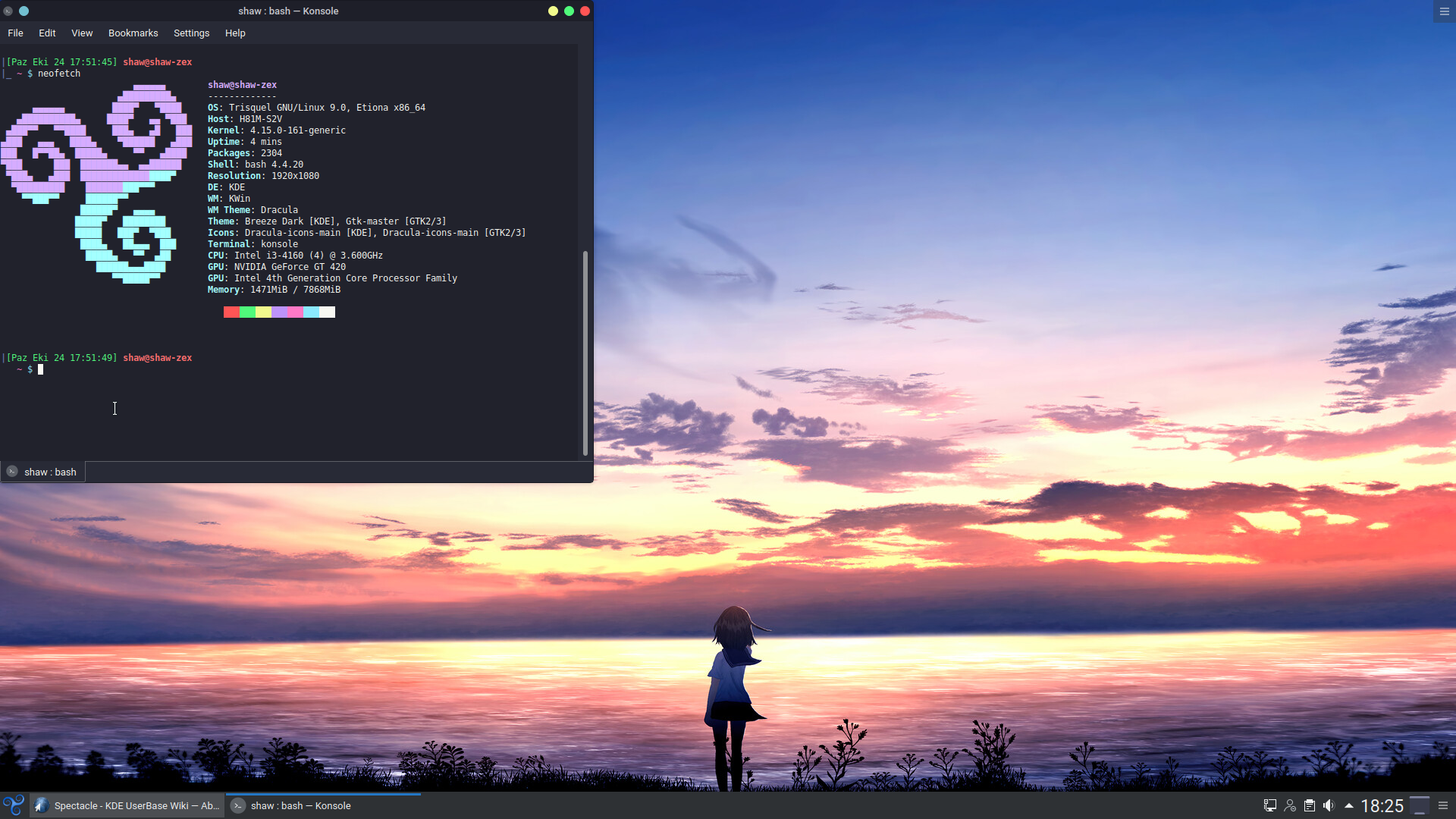Screen dimensions: 1456x819
Task: Open the network connections tray icon
Action: click(1269, 805)
